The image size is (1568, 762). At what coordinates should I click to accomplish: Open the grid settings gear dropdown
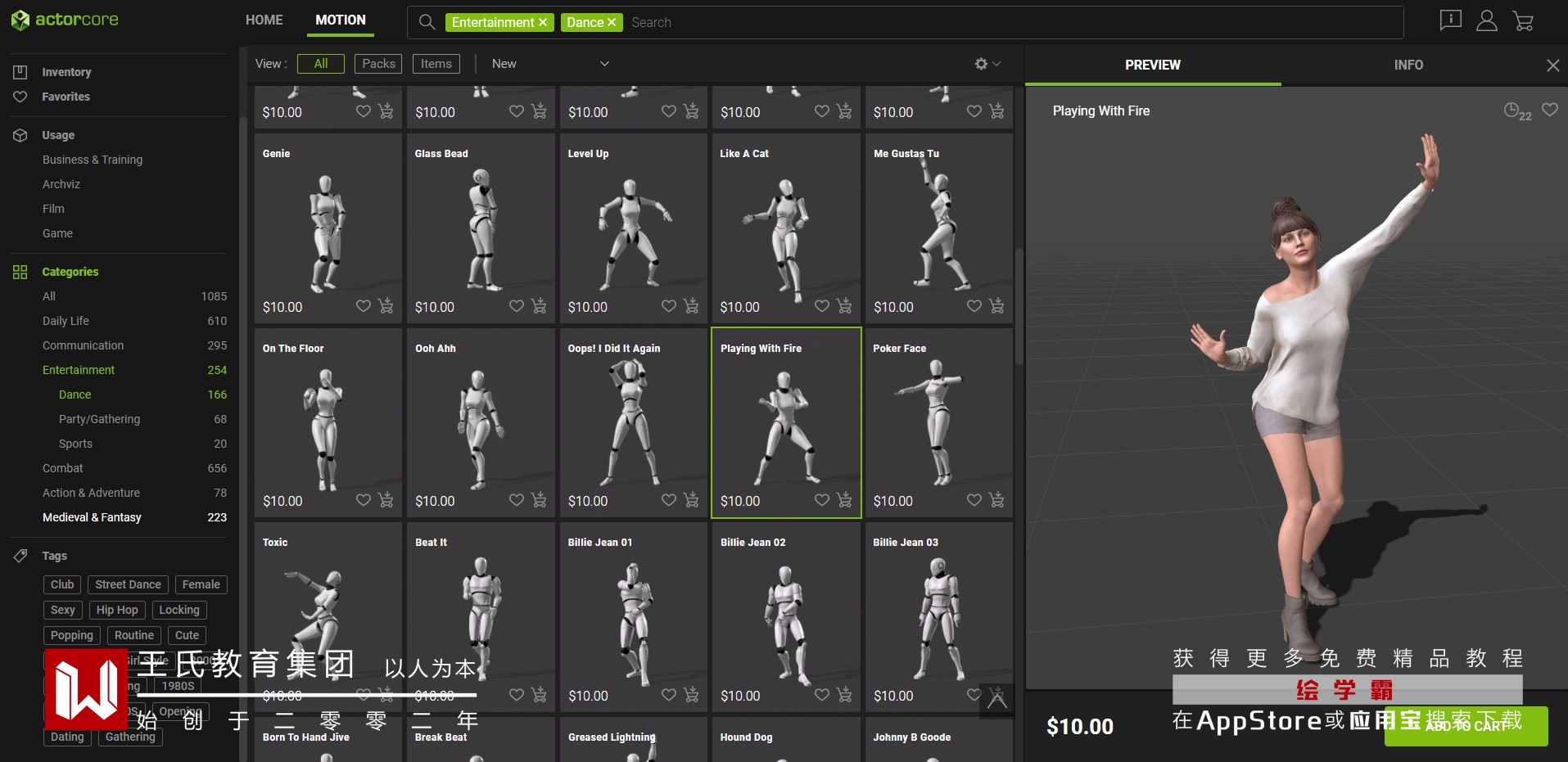[x=987, y=64]
